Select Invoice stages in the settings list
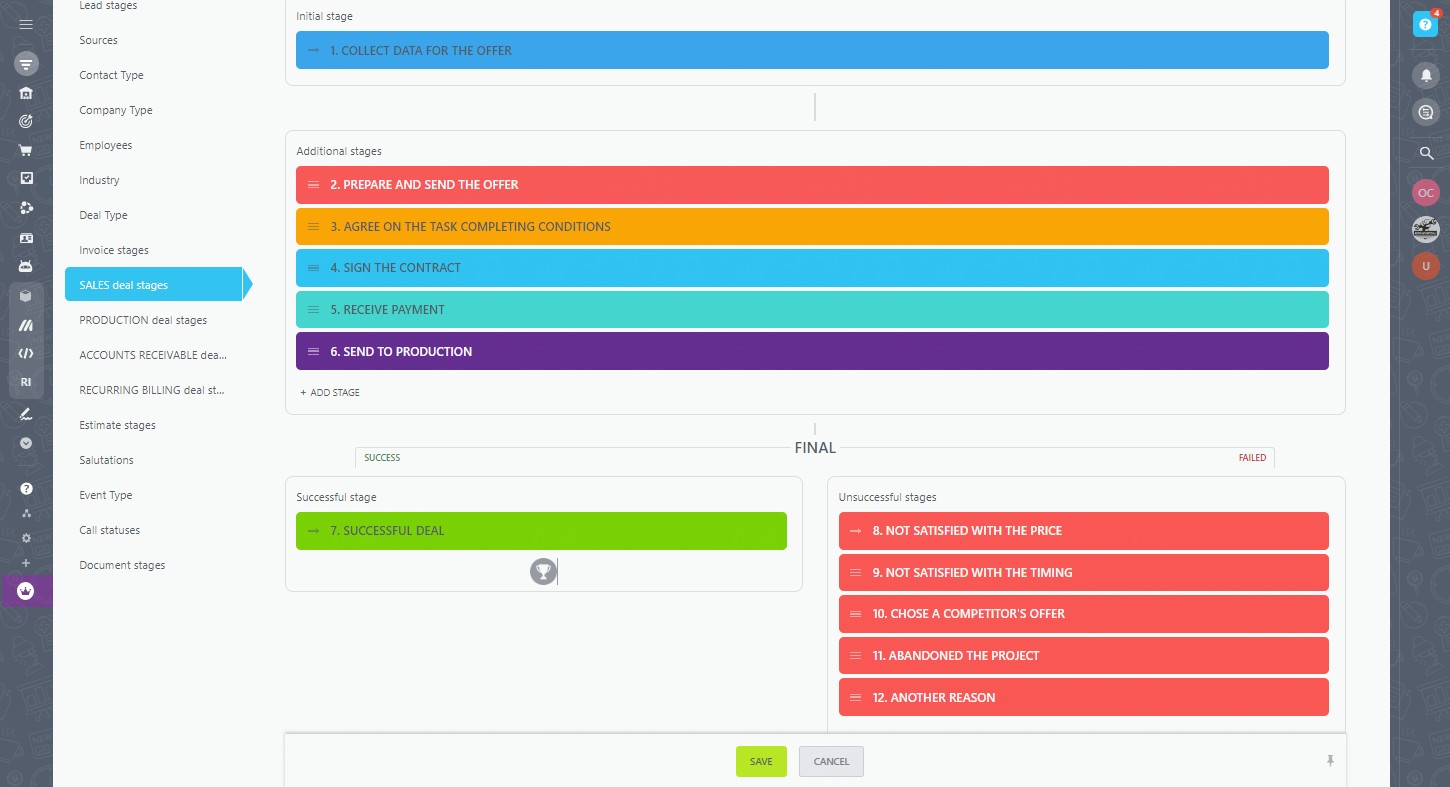1450x787 pixels. [x=114, y=250]
